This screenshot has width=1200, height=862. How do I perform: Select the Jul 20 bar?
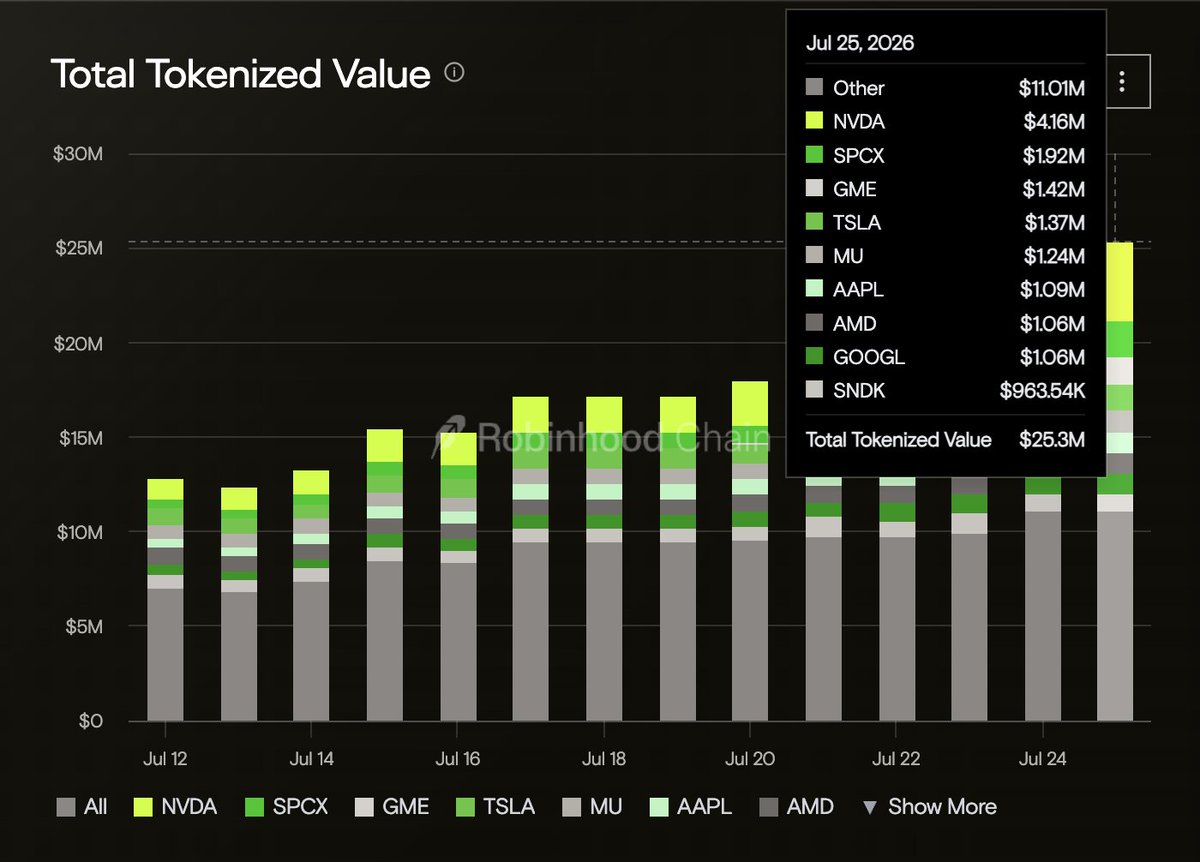click(750, 551)
